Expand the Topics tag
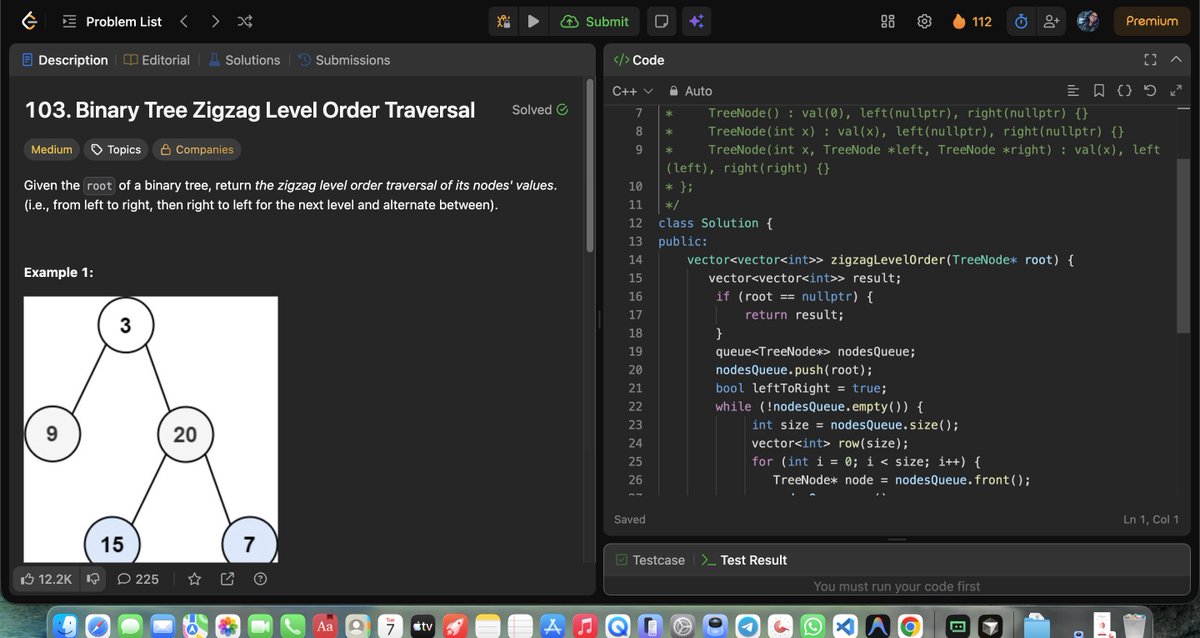This screenshot has height=638, width=1200. pyautogui.click(x=116, y=150)
